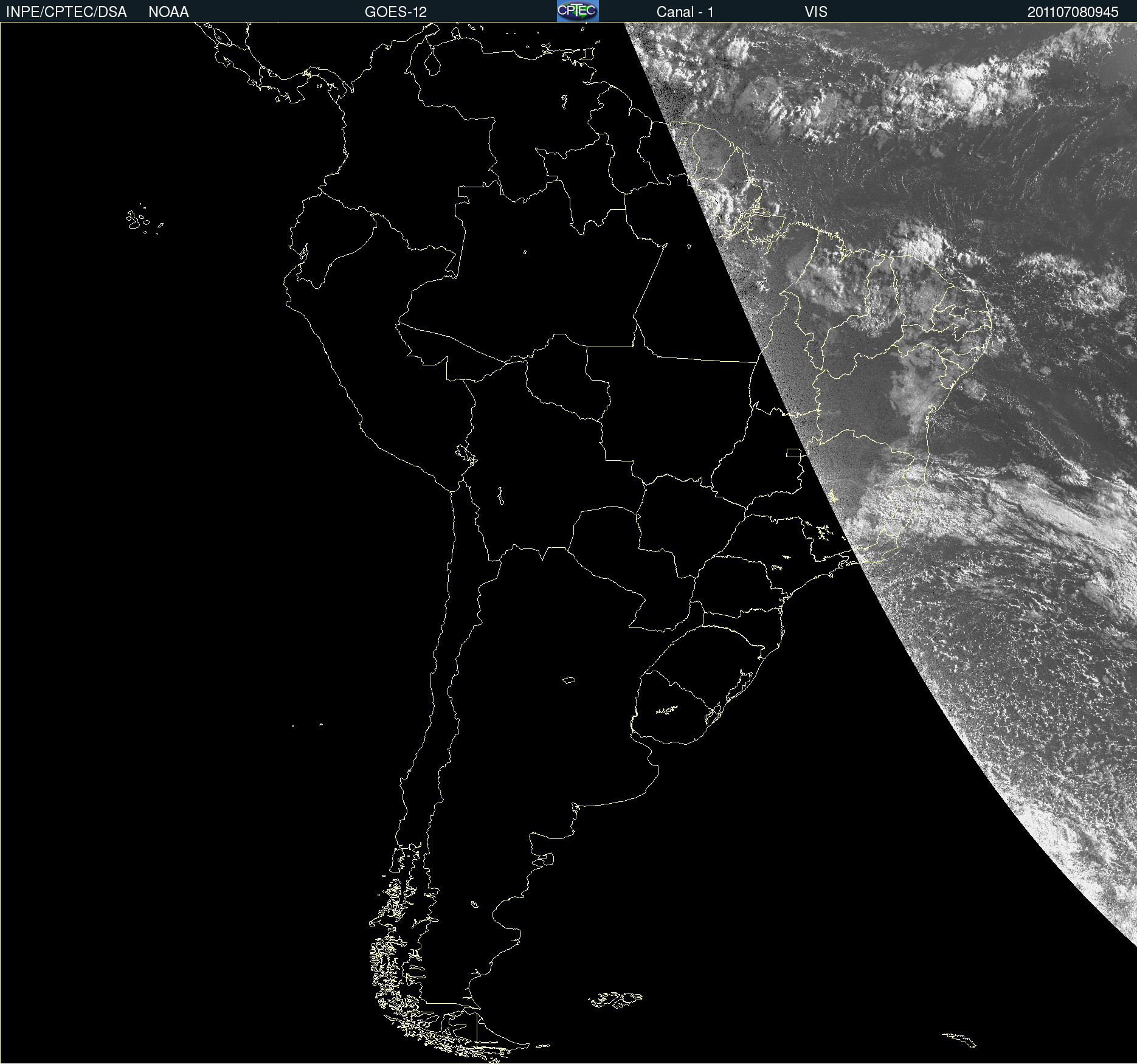Click the GOES-12 satellite label
1137x1064 pixels.
(x=396, y=12)
